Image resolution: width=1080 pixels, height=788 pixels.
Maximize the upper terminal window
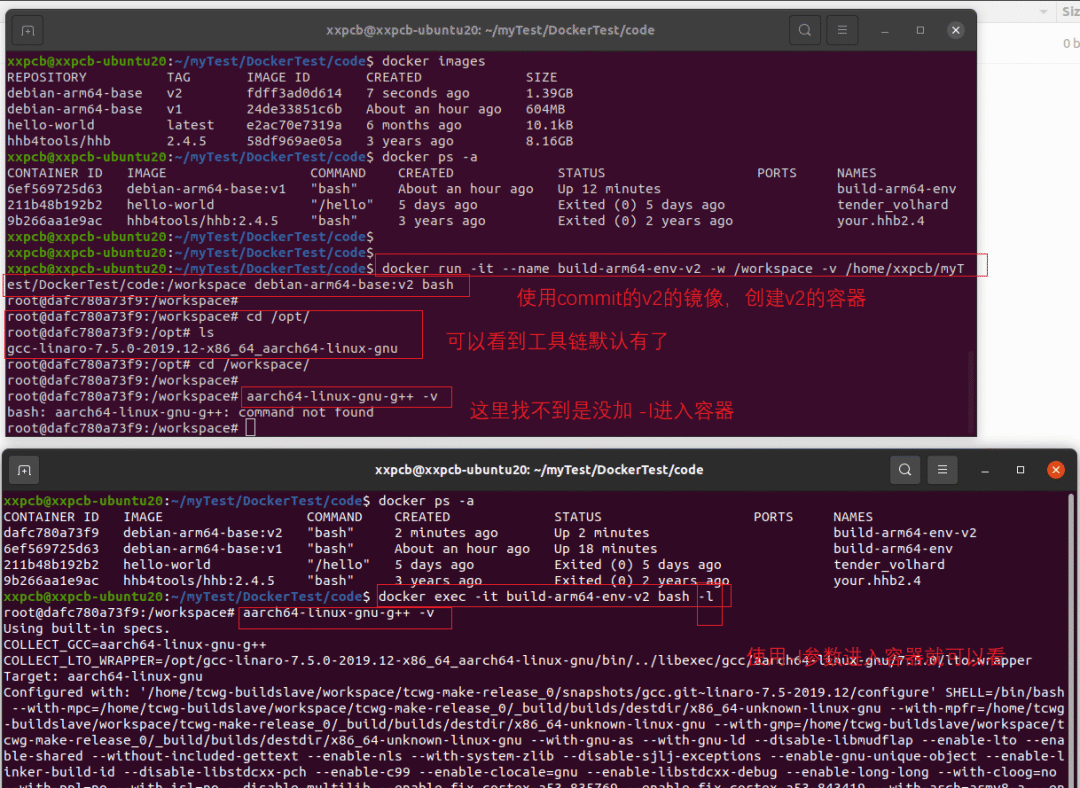pos(920,30)
